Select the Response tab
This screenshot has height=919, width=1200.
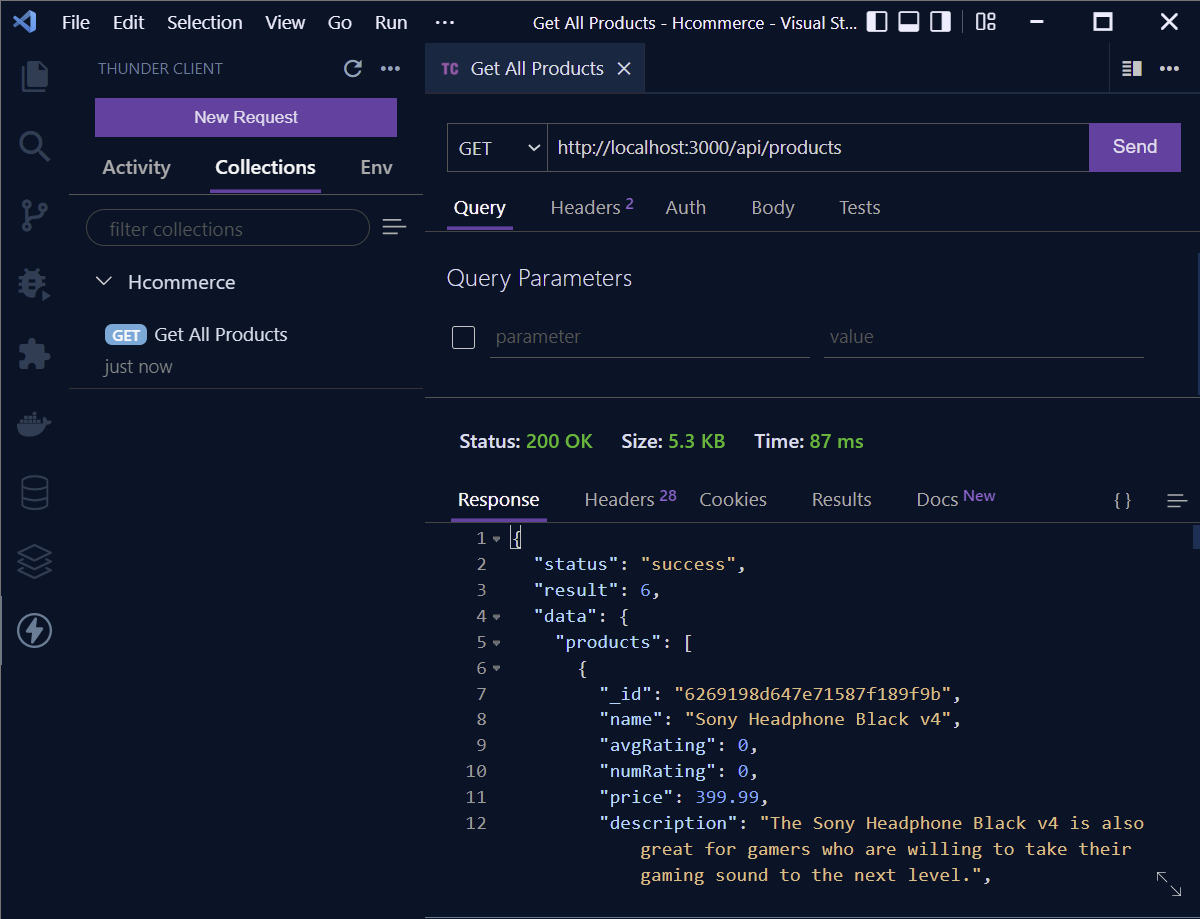[x=498, y=500]
